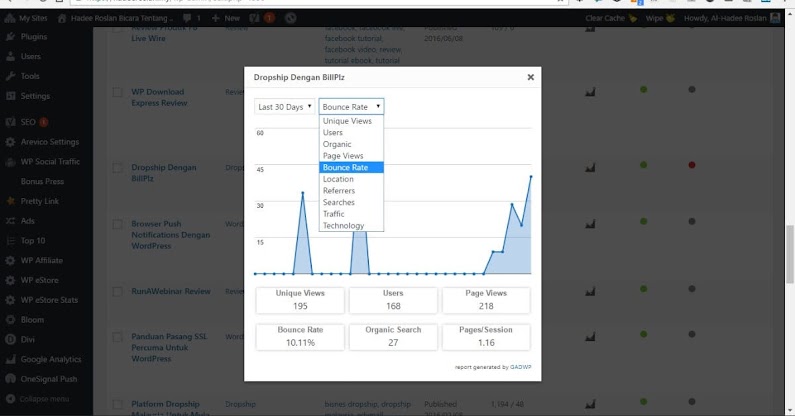Viewport: 795px width, 416px height.
Task: Choose Page Views from the metric list
Action: [351, 156]
